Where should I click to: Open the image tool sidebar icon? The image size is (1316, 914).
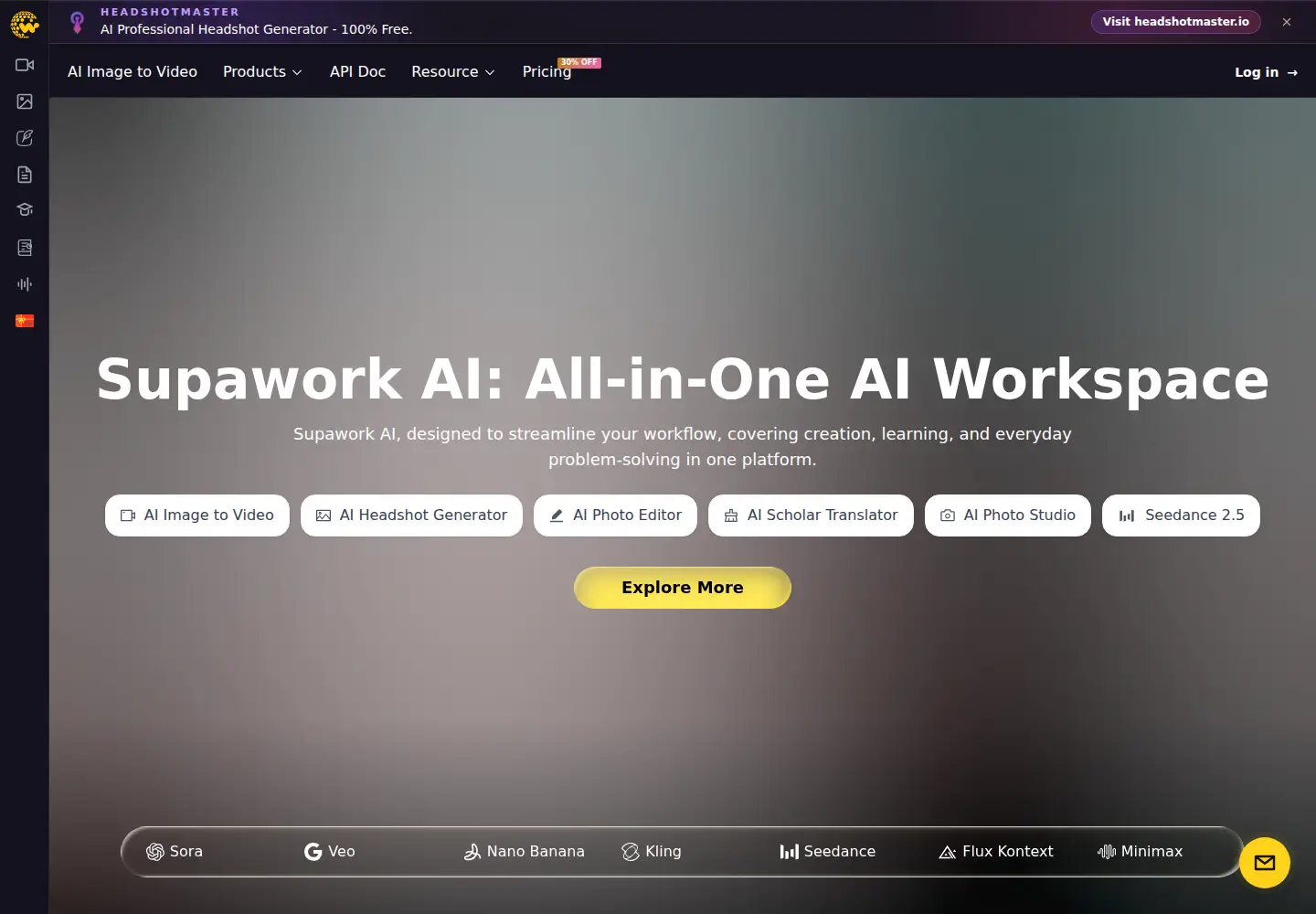25,101
